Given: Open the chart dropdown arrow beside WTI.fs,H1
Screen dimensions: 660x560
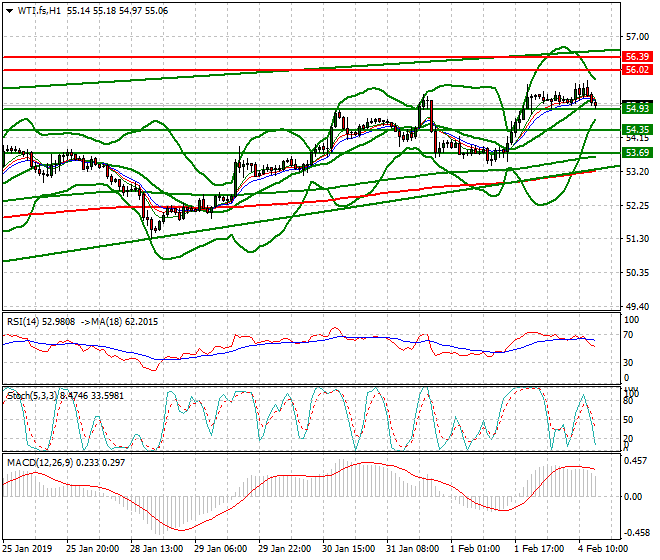Looking at the screenshot, I should pyautogui.click(x=10, y=11).
